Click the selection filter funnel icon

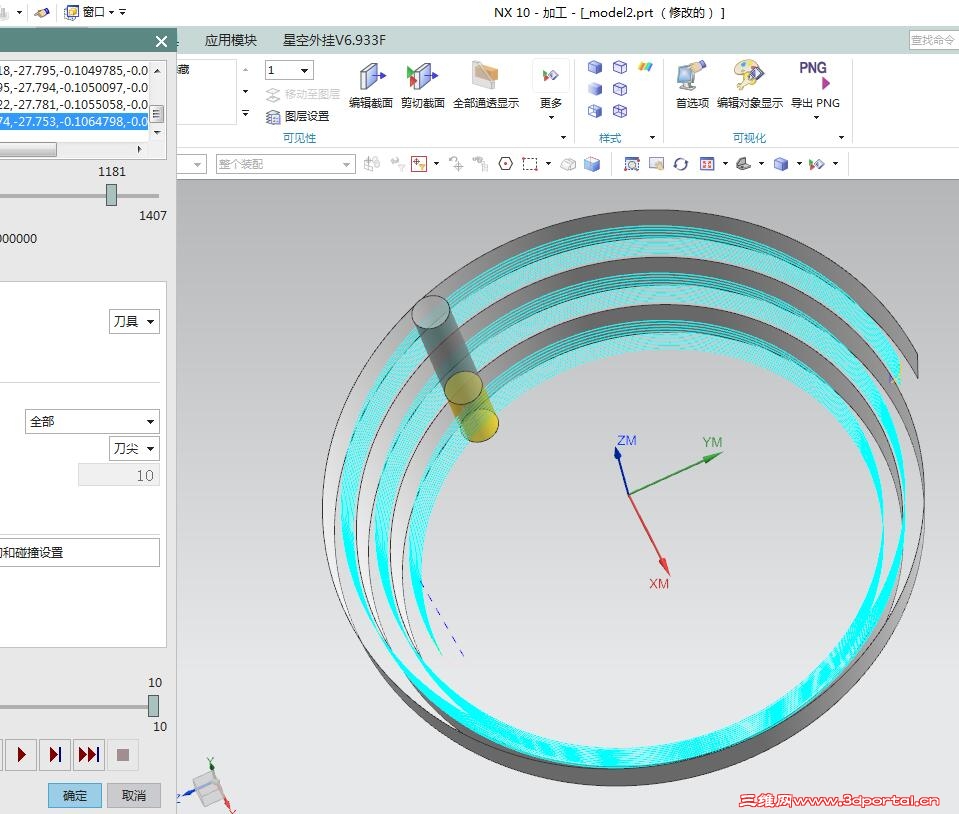419,164
